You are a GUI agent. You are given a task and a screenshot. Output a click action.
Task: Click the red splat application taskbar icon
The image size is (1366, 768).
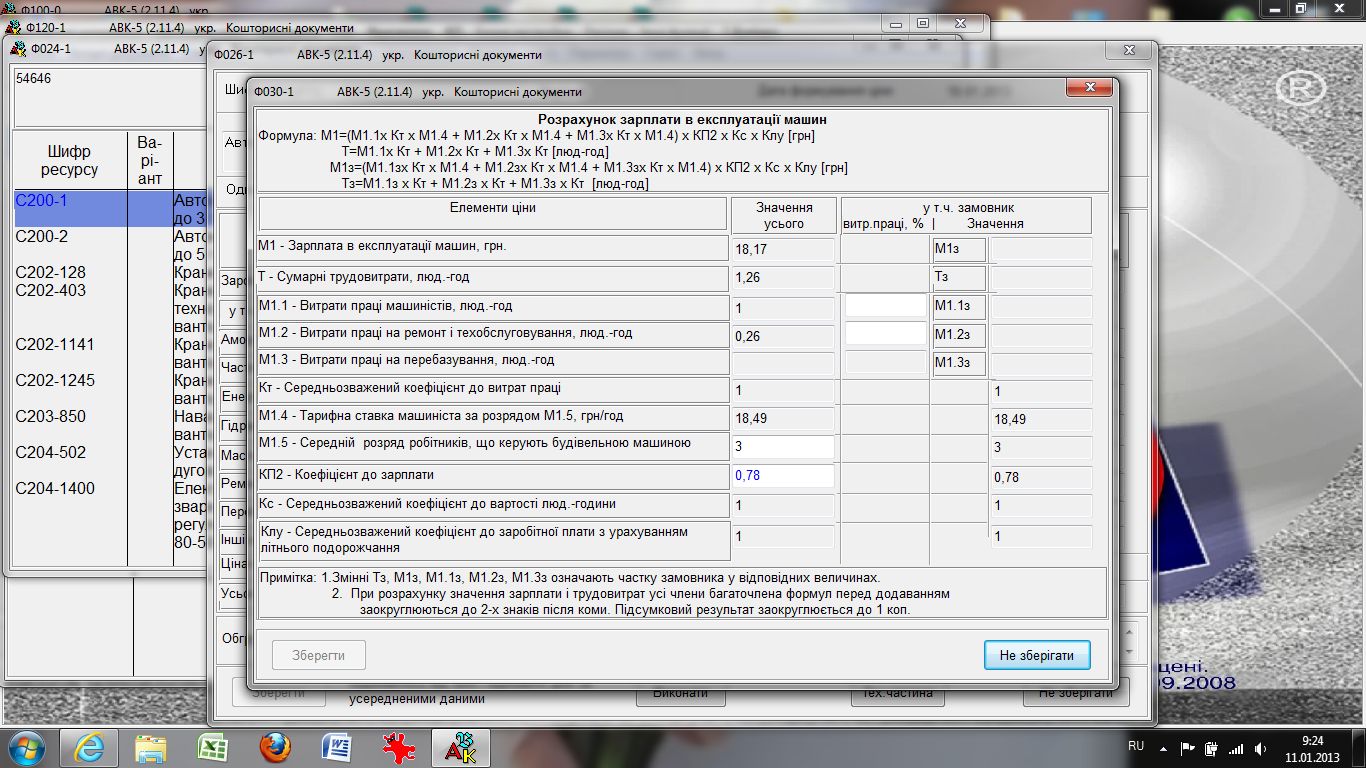click(x=398, y=747)
